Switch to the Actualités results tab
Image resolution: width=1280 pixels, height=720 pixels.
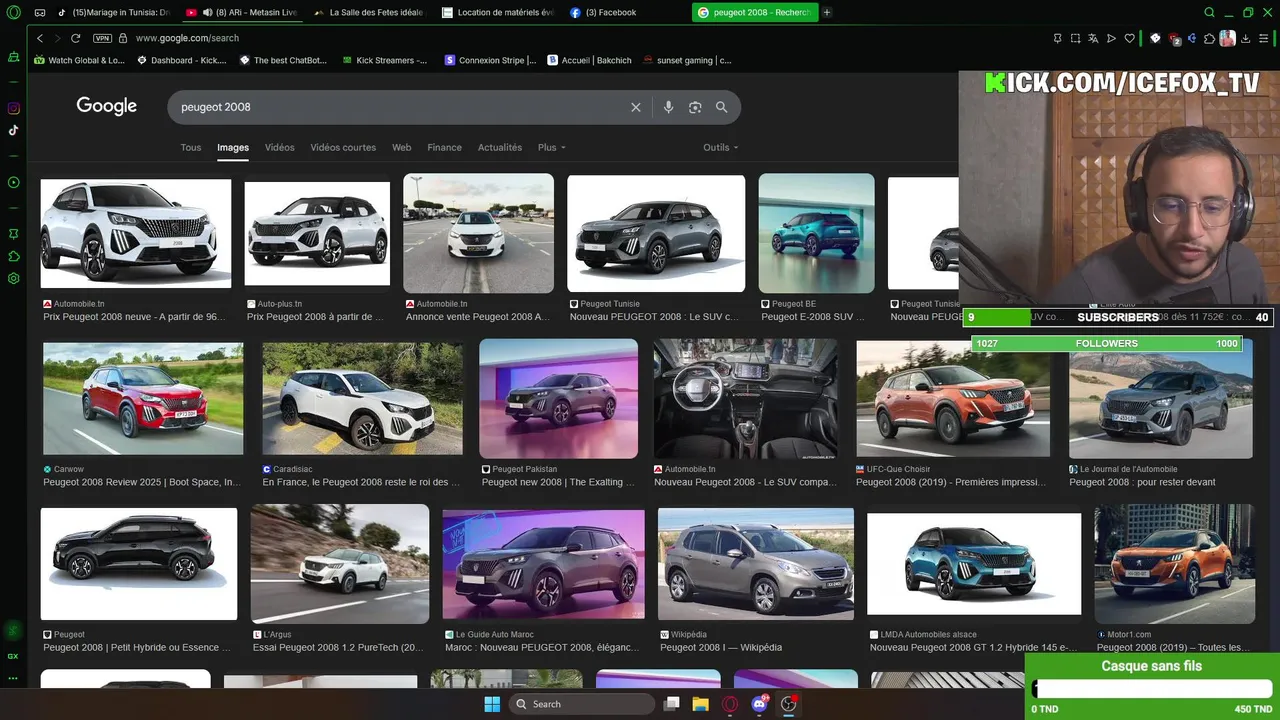coord(500,147)
